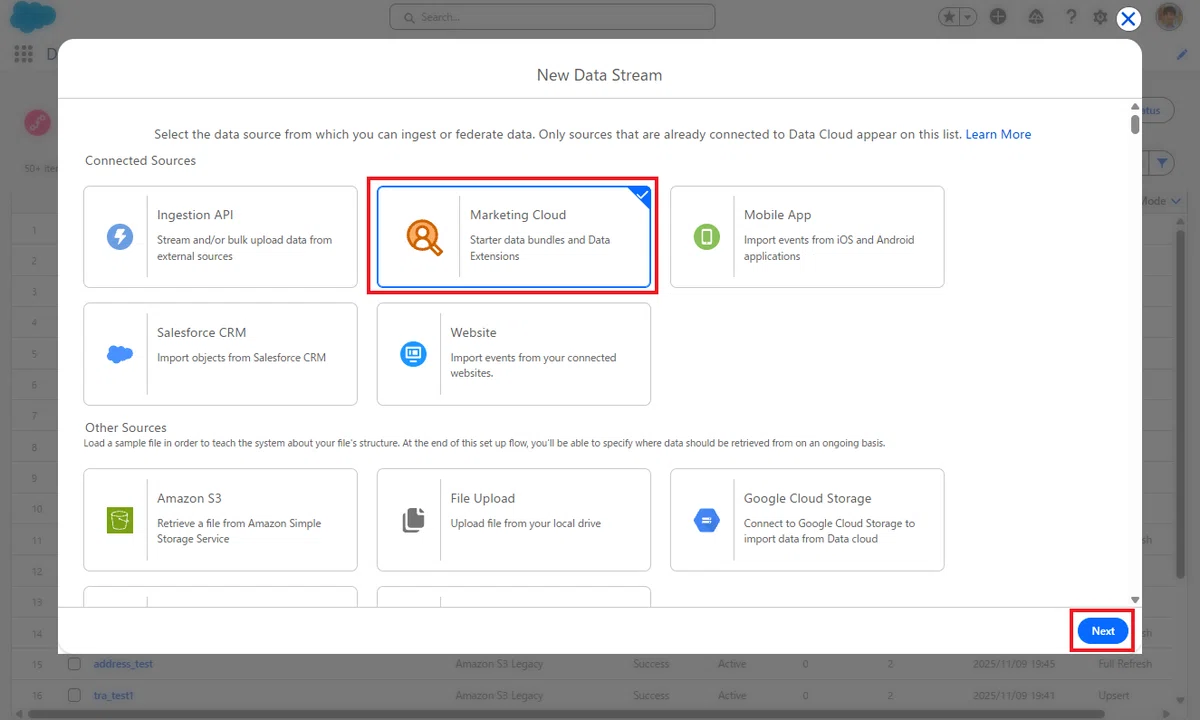
Task: Check the address_test row checkbox
Action: 74,664
